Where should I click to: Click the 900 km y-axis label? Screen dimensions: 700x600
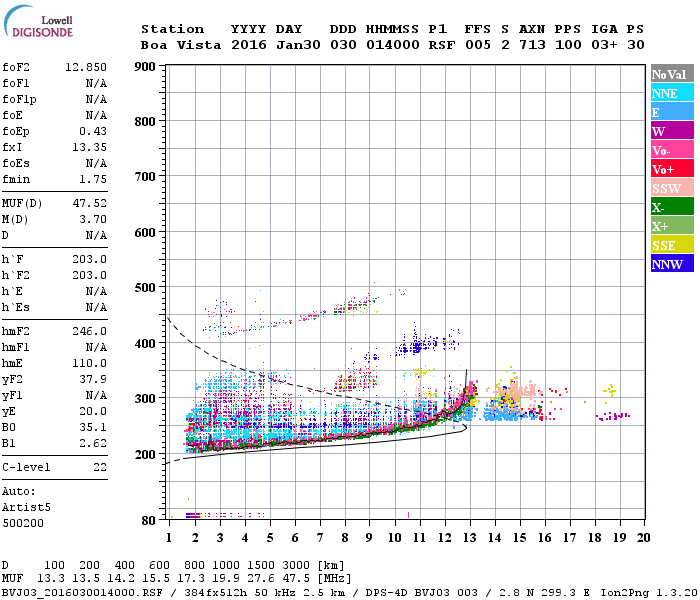pos(145,67)
